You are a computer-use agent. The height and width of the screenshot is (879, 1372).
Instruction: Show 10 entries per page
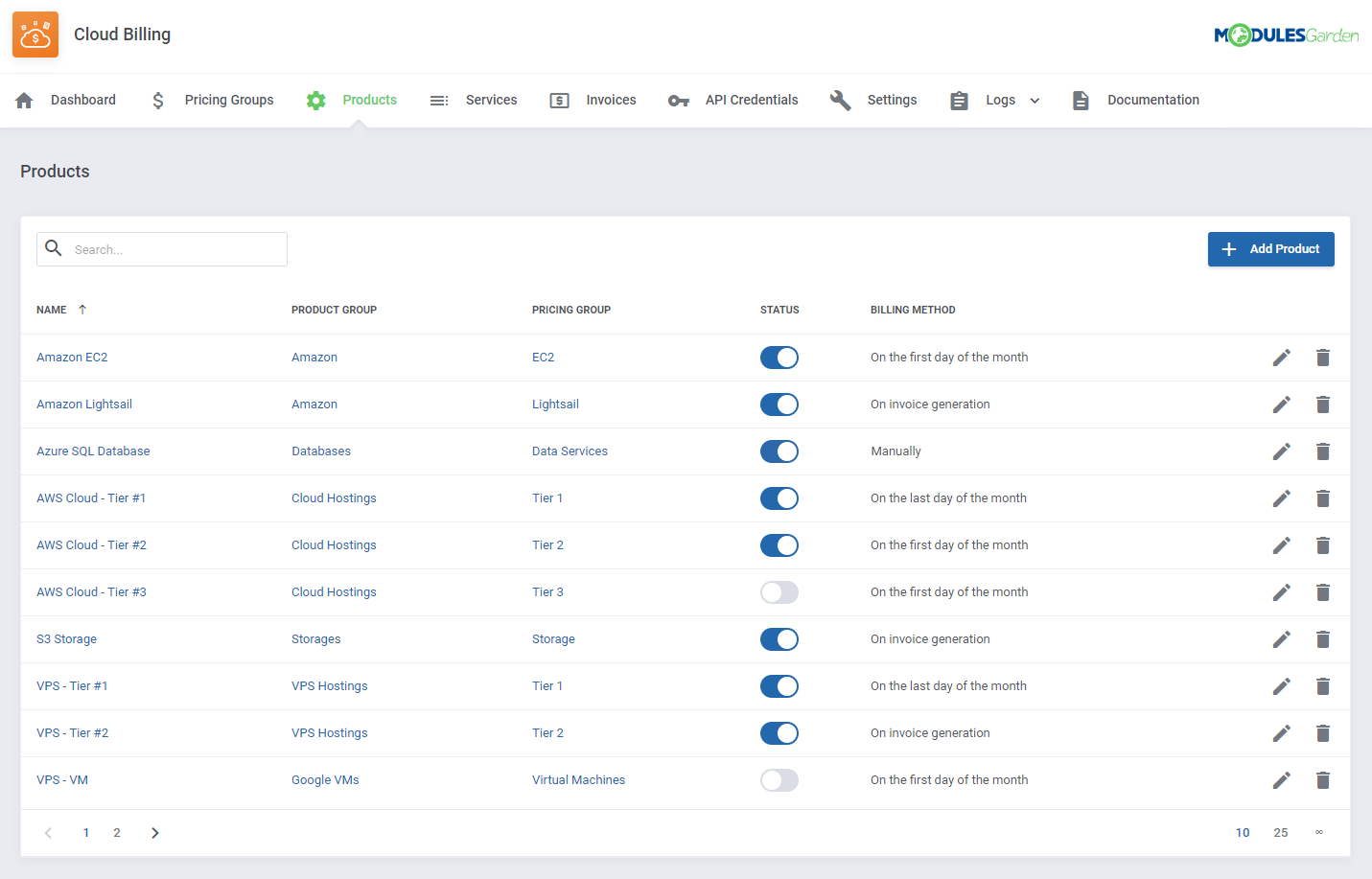click(1243, 833)
